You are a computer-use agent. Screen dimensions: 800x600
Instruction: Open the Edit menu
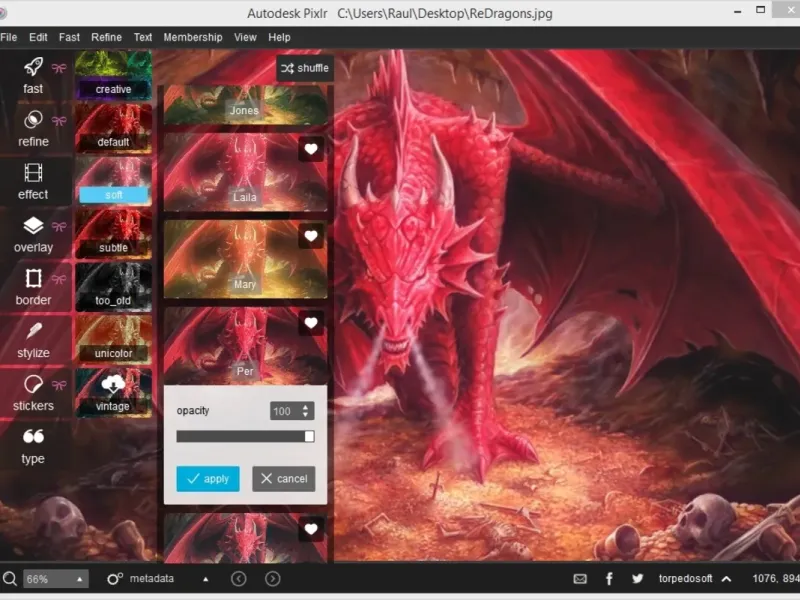coord(38,37)
